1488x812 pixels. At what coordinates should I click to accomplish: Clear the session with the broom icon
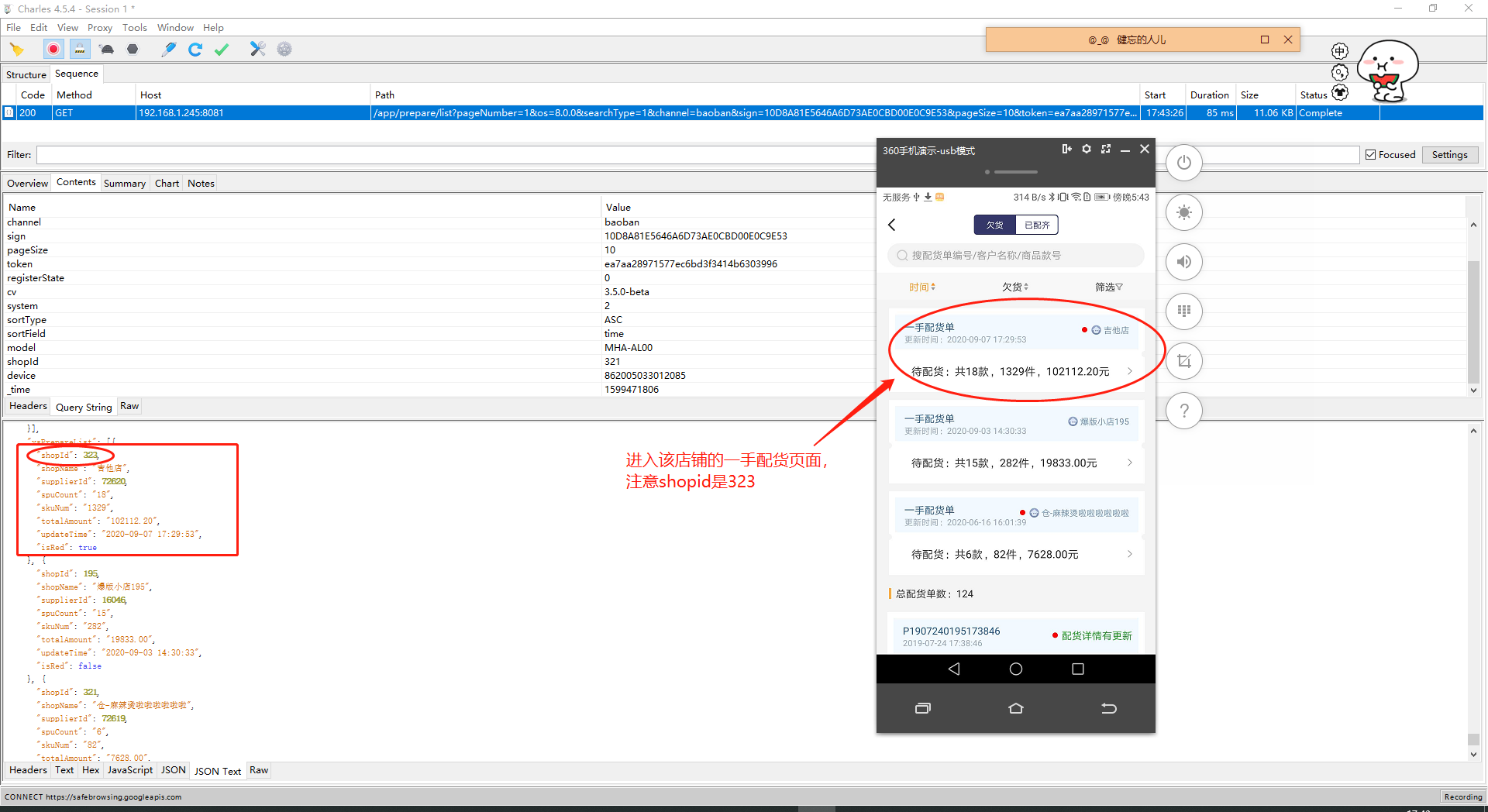(x=17, y=50)
